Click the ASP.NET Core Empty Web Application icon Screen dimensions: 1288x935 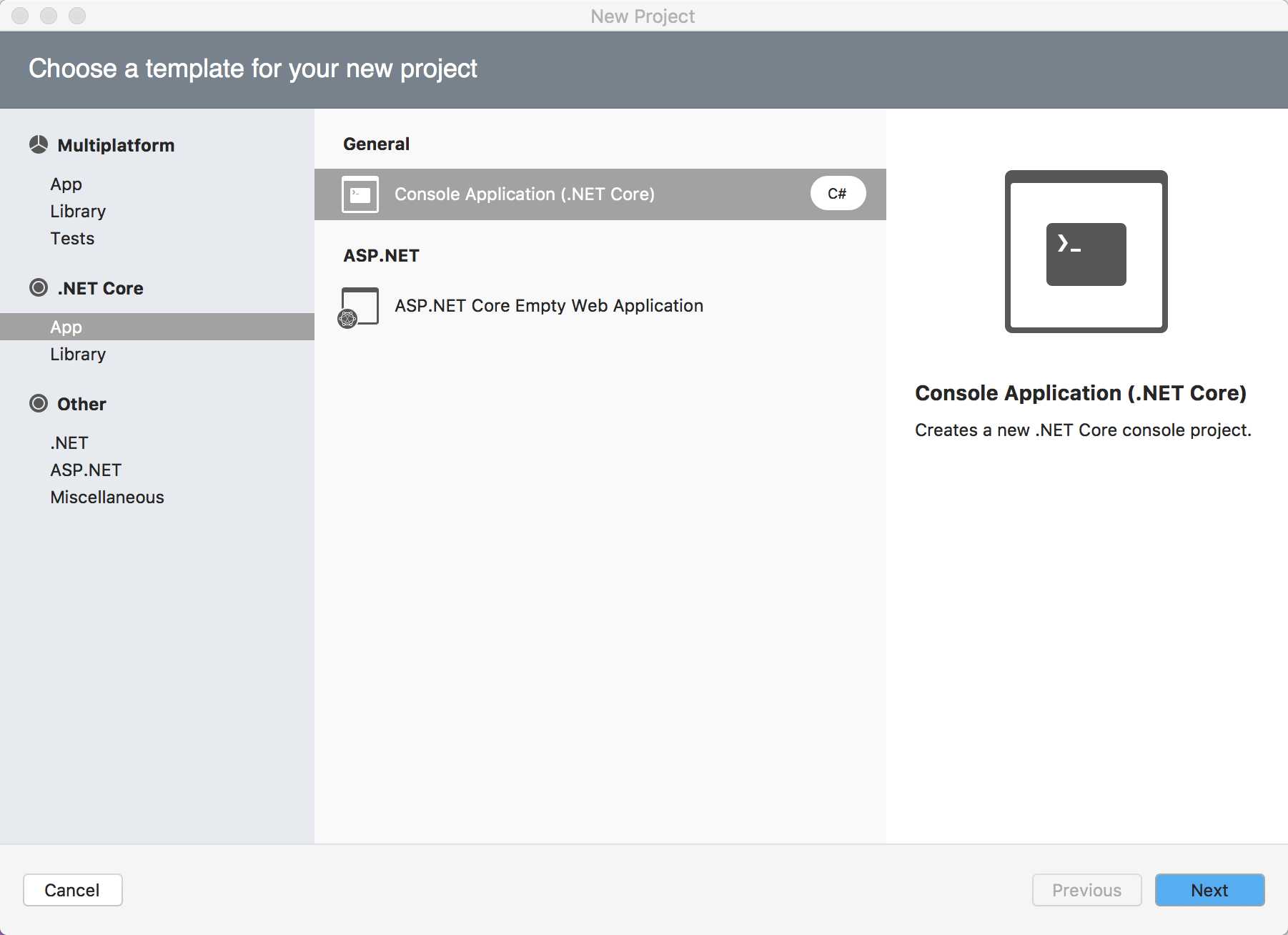pos(359,307)
